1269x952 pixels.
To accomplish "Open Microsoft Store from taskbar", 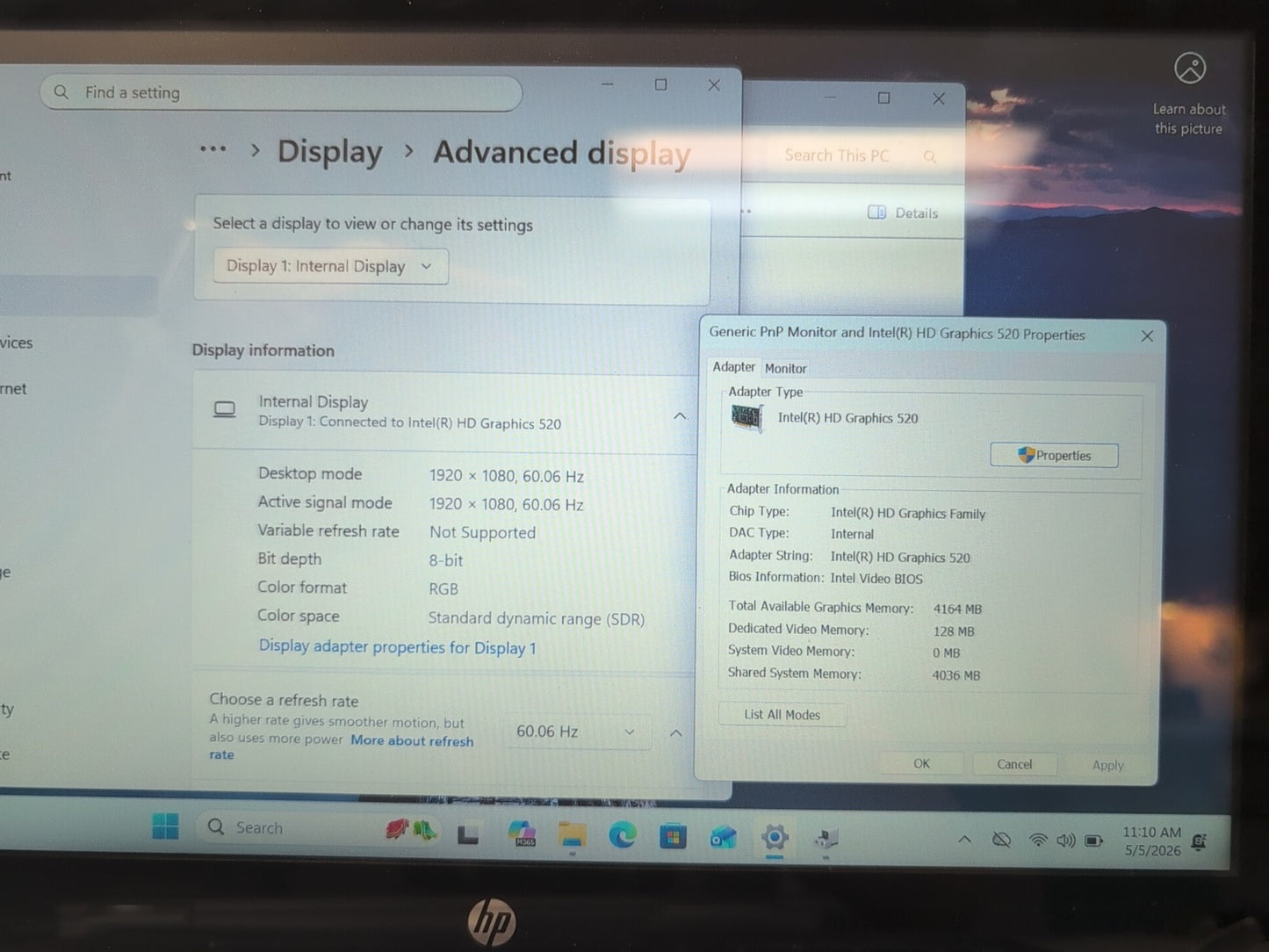I will (x=673, y=836).
